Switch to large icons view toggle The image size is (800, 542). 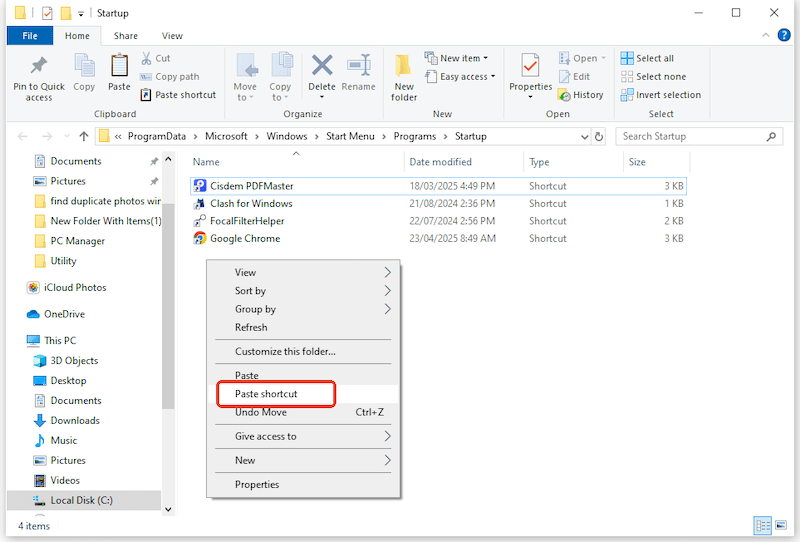click(x=783, y=525)
